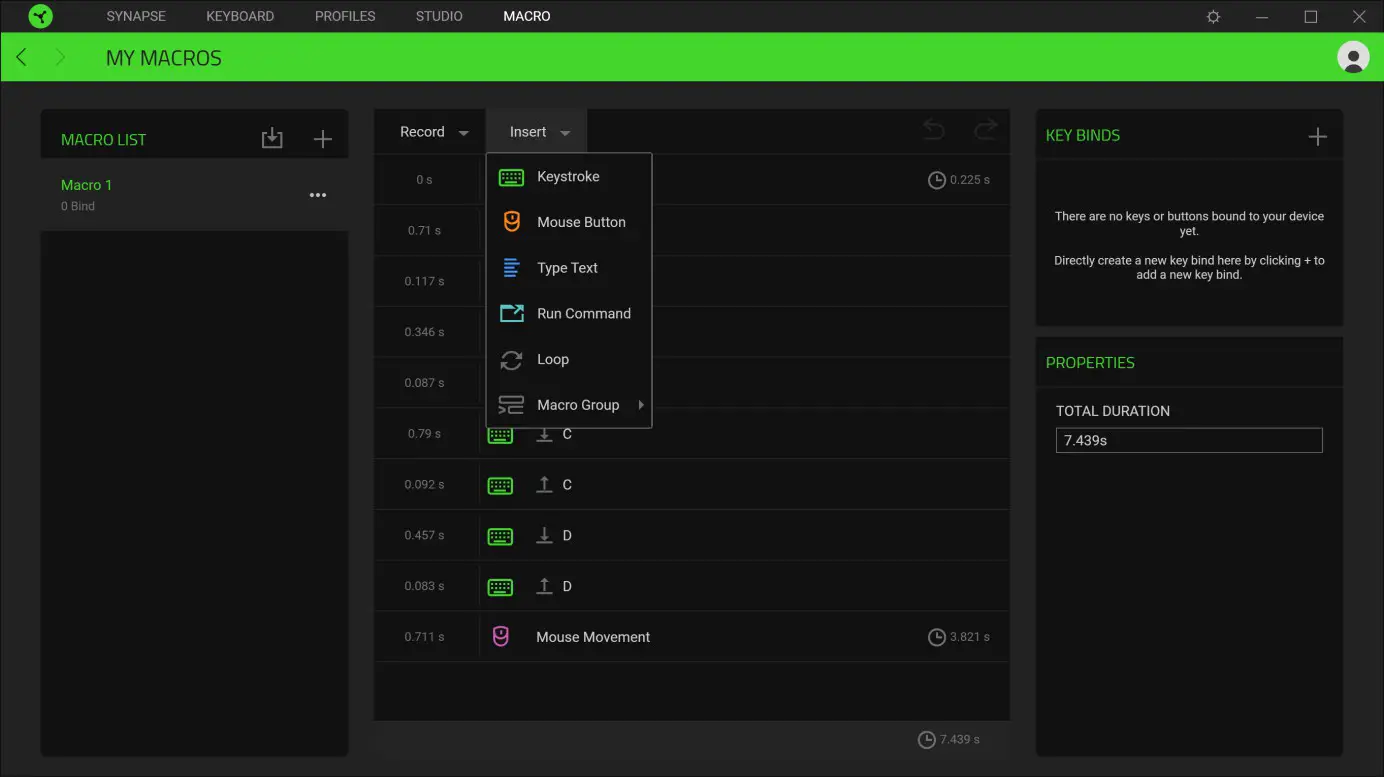
Task: Add a new macro with the plus button
Action: [322, 138]
